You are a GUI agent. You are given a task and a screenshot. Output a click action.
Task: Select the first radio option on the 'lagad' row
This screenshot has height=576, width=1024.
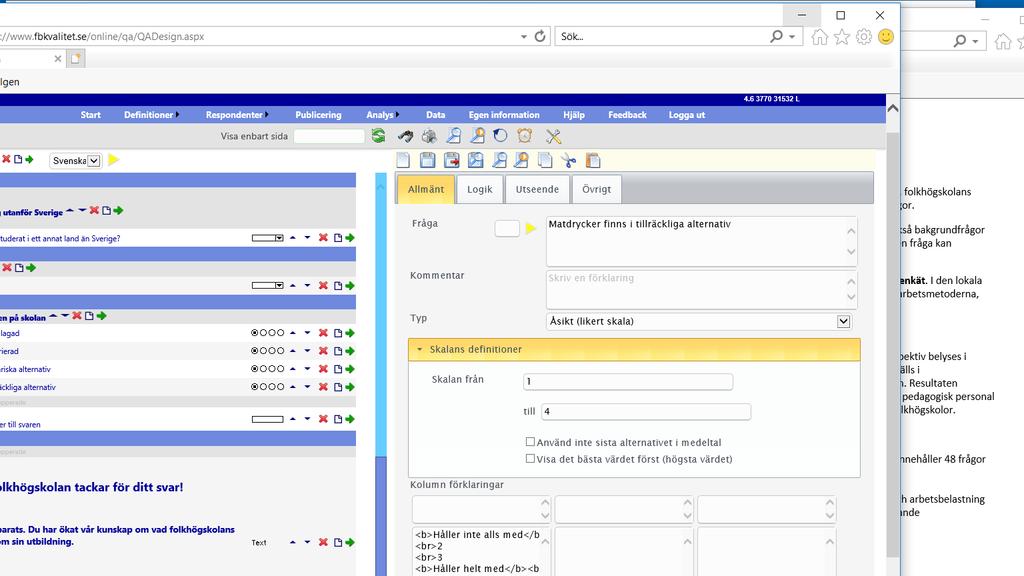click(255, 333)
